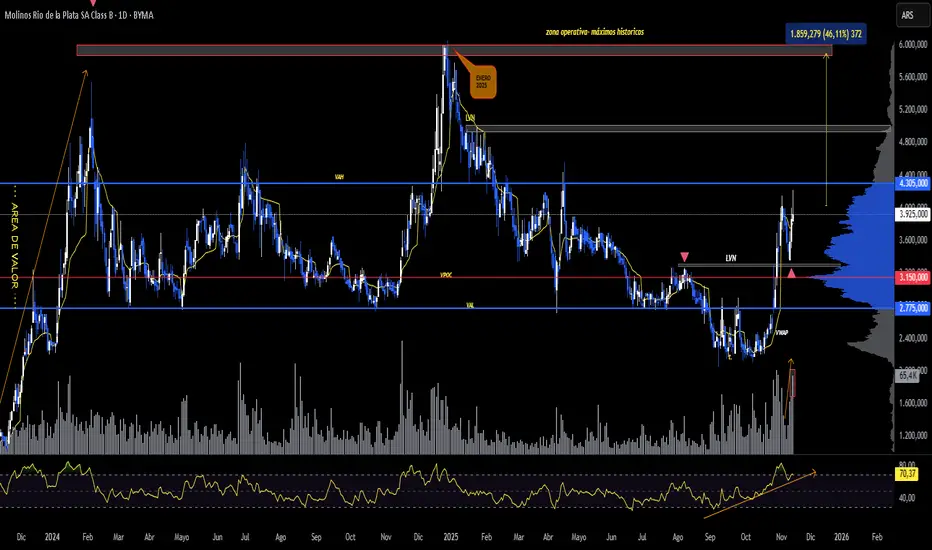Click the blue 4.305,000 price label

(913, 183)
